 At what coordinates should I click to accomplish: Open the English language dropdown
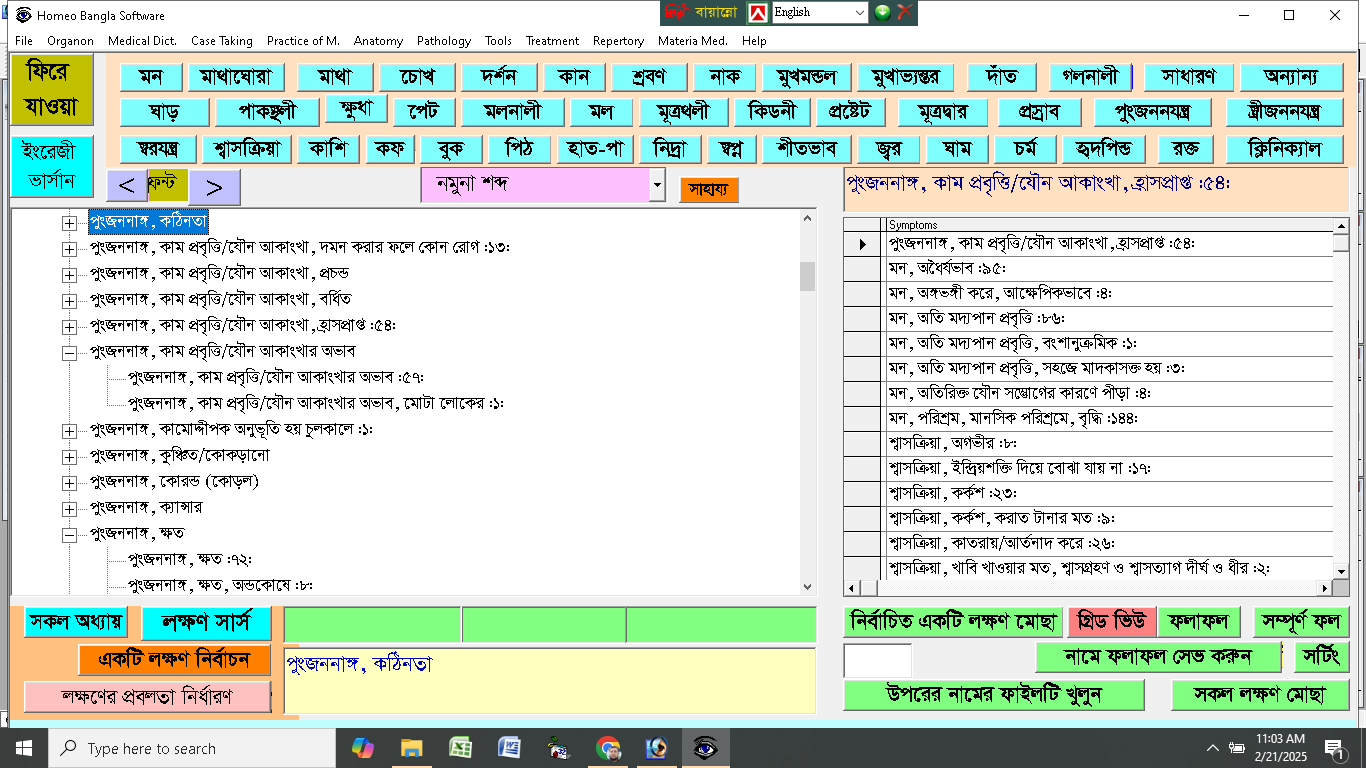tap(858, 13)
